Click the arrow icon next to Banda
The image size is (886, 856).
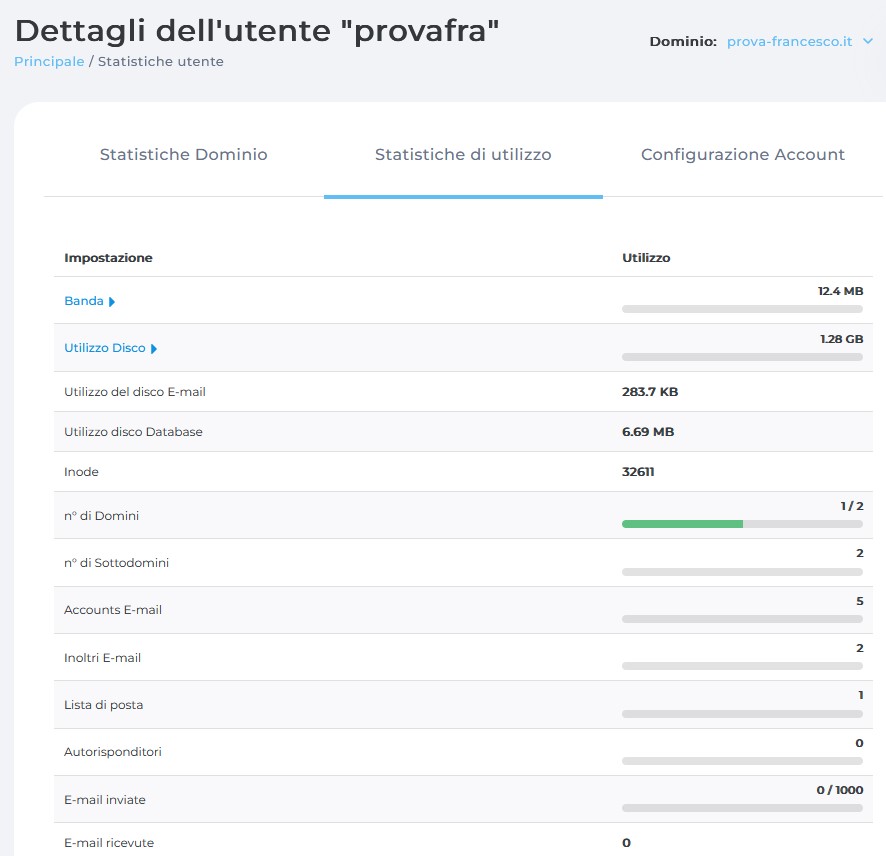[x=112, y=301]
